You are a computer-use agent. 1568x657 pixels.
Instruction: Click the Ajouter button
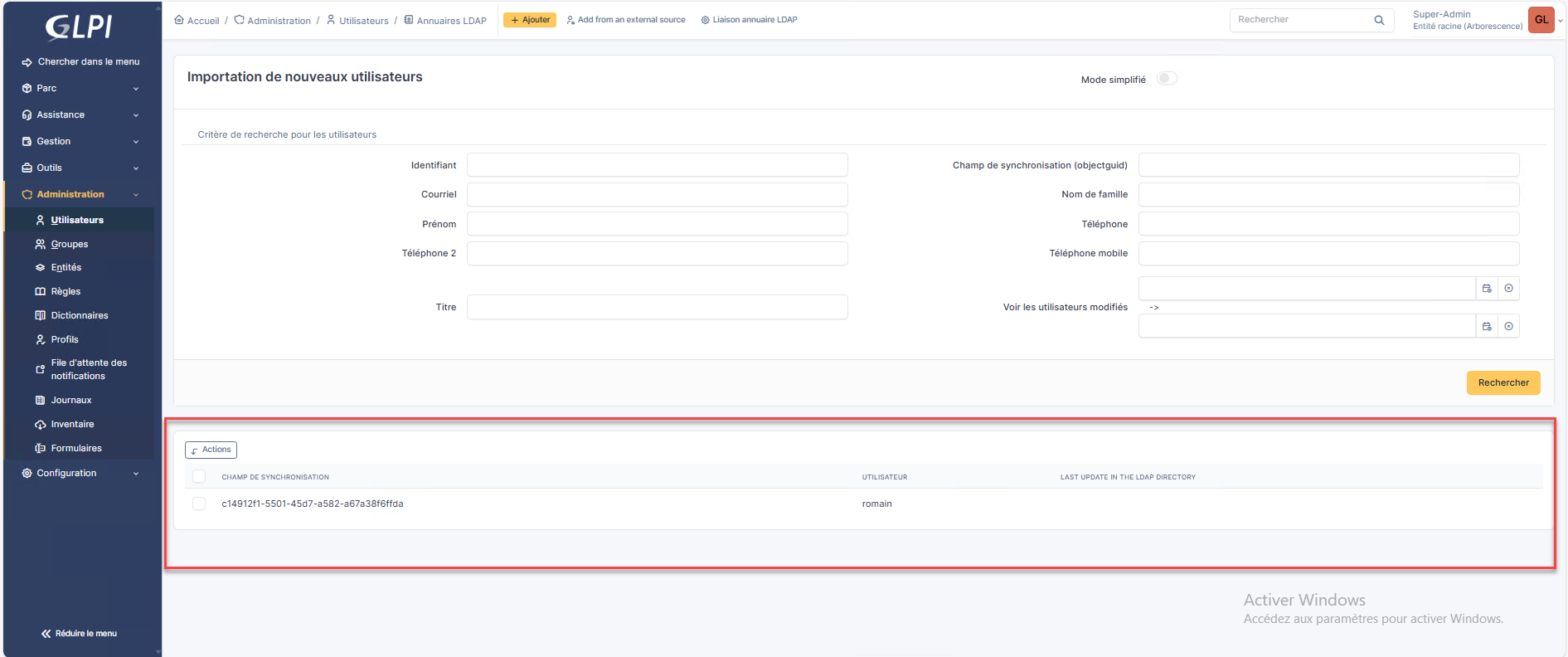pos(530,20)
